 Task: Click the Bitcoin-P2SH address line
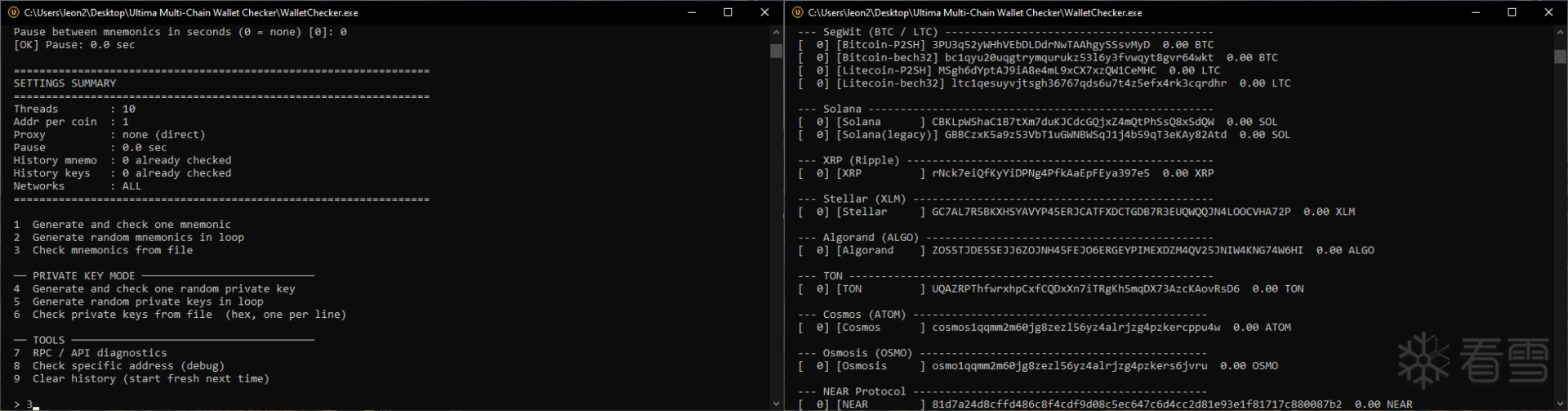click(1005, 45)
